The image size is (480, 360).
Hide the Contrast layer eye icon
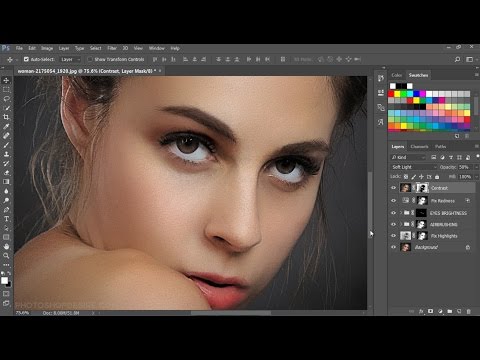393,188
